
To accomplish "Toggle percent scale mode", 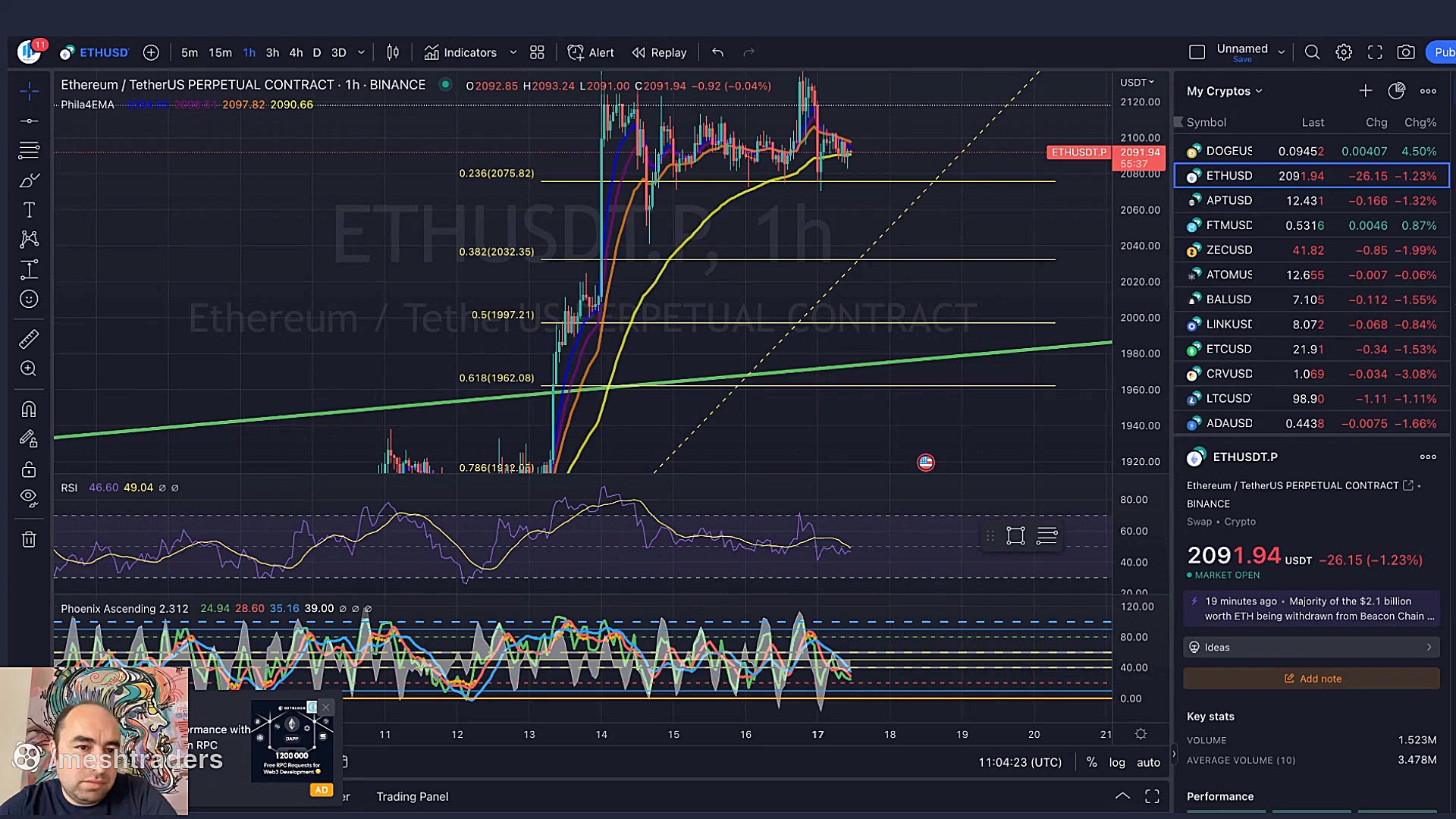I will pyautogui.click(x=1091, y=762).
